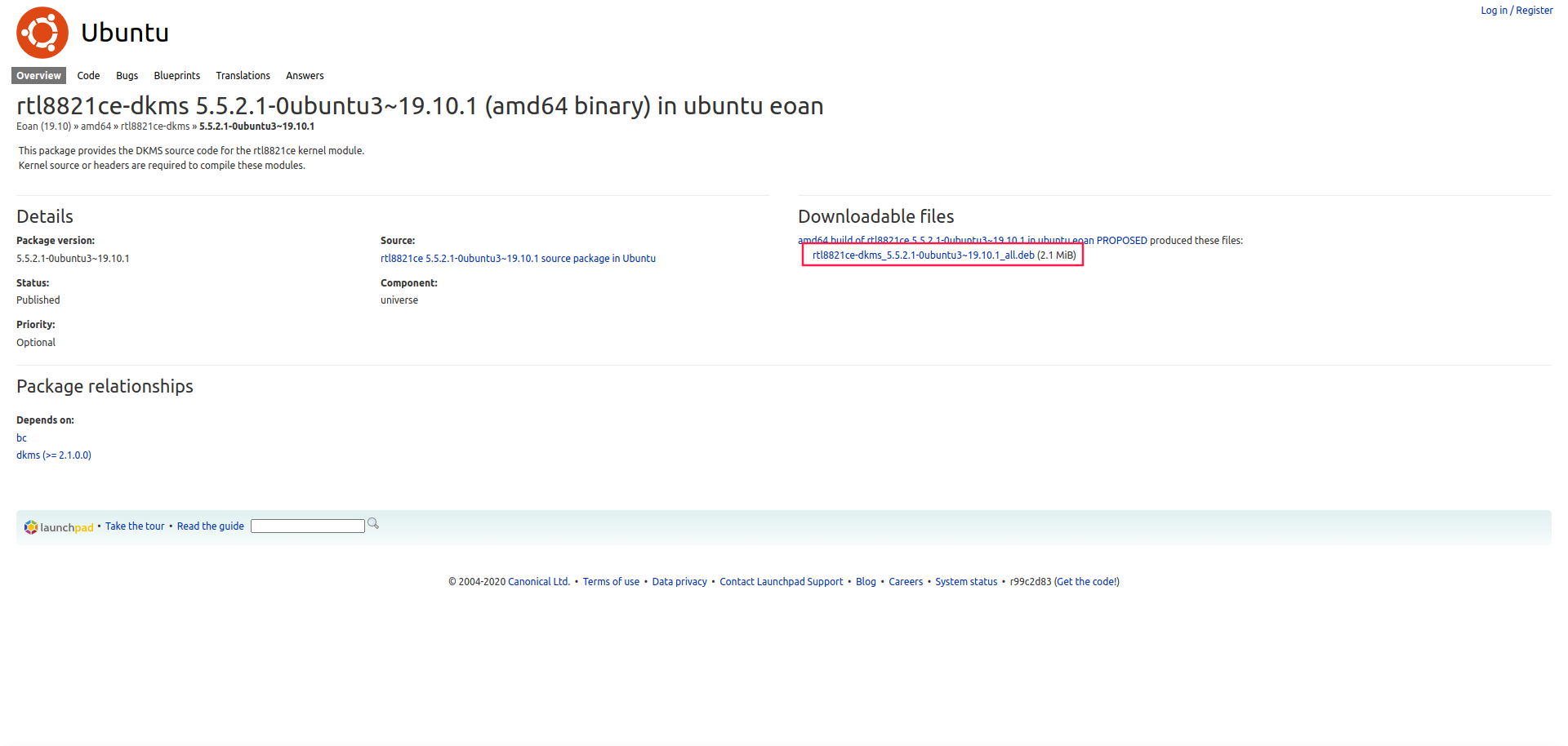Select the Answers tab
Image resolution: width=1568 pixels, height=746 pixels.
(x=305, y=75)
